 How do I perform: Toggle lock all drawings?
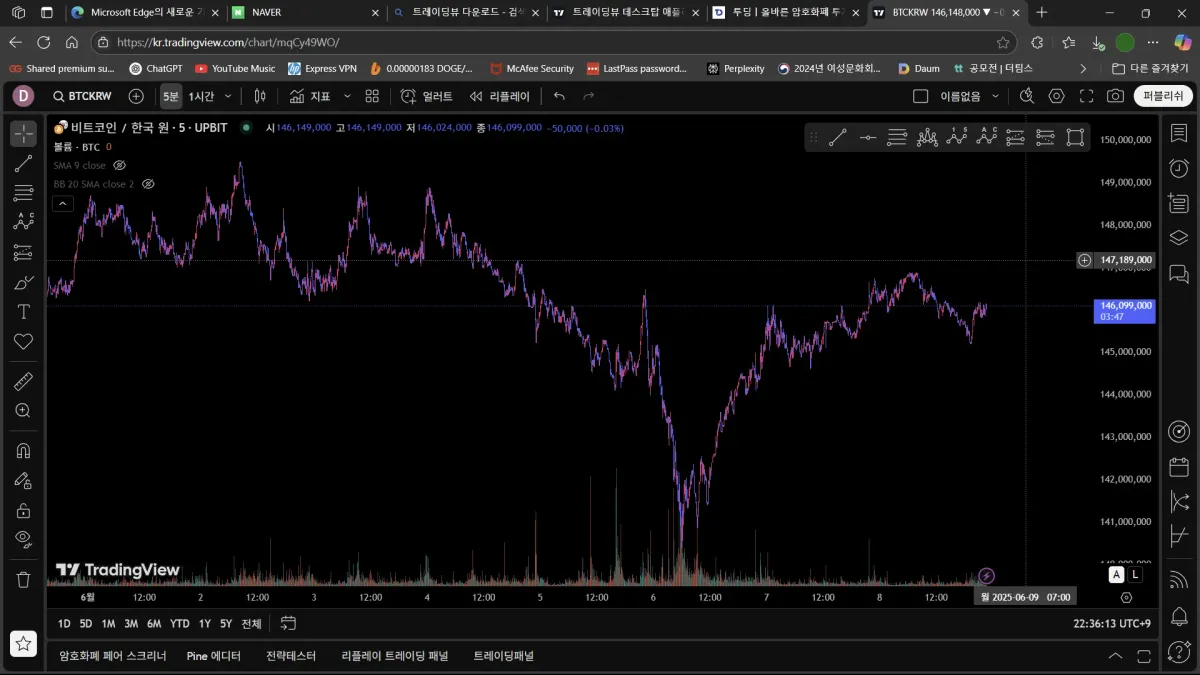[x=24, y=510]
